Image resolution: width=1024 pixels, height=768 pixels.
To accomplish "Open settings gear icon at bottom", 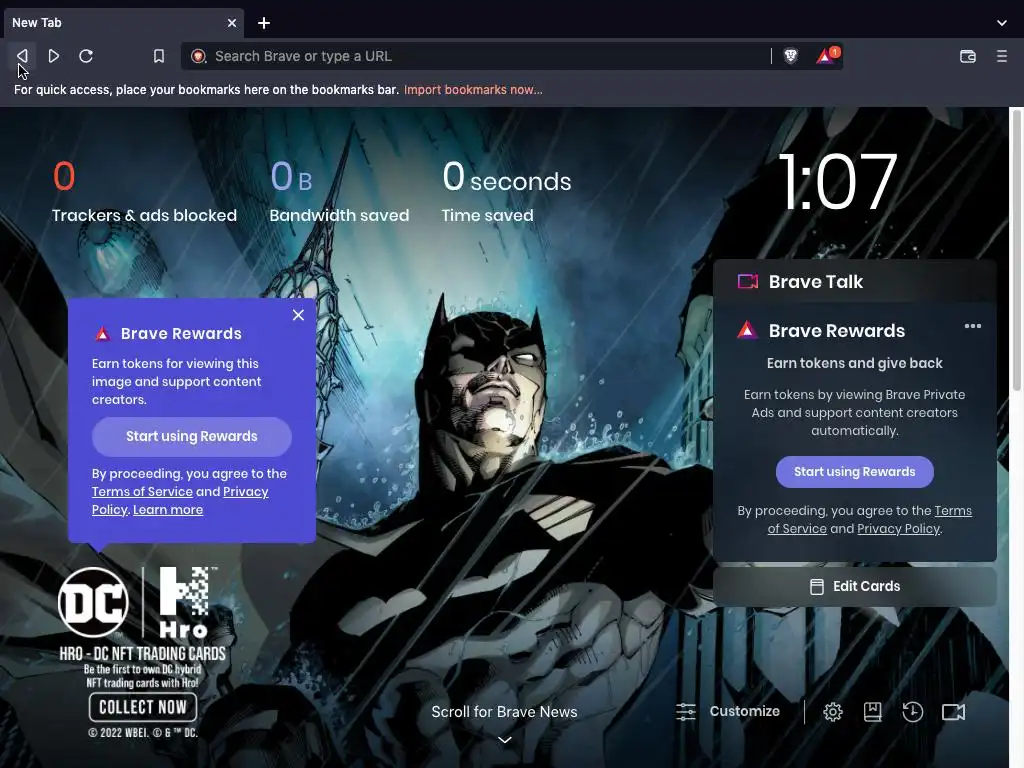I will click(x=833, y=712).
